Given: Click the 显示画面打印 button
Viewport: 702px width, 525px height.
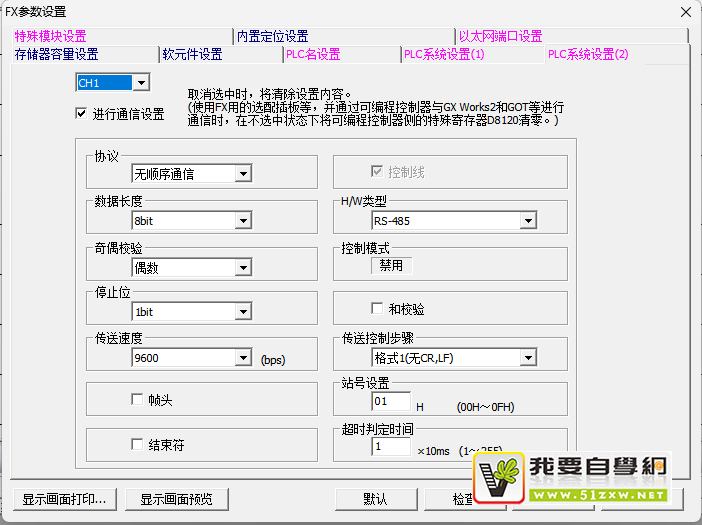Looking at the screenshot, I should [x=64, y=499].
